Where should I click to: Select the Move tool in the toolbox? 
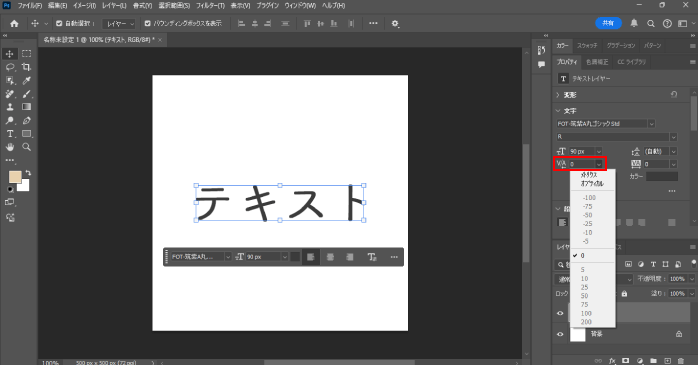coord(10,54)
